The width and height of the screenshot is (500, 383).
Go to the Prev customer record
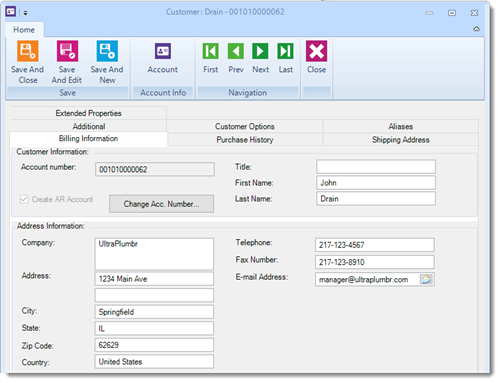(236, 51)
